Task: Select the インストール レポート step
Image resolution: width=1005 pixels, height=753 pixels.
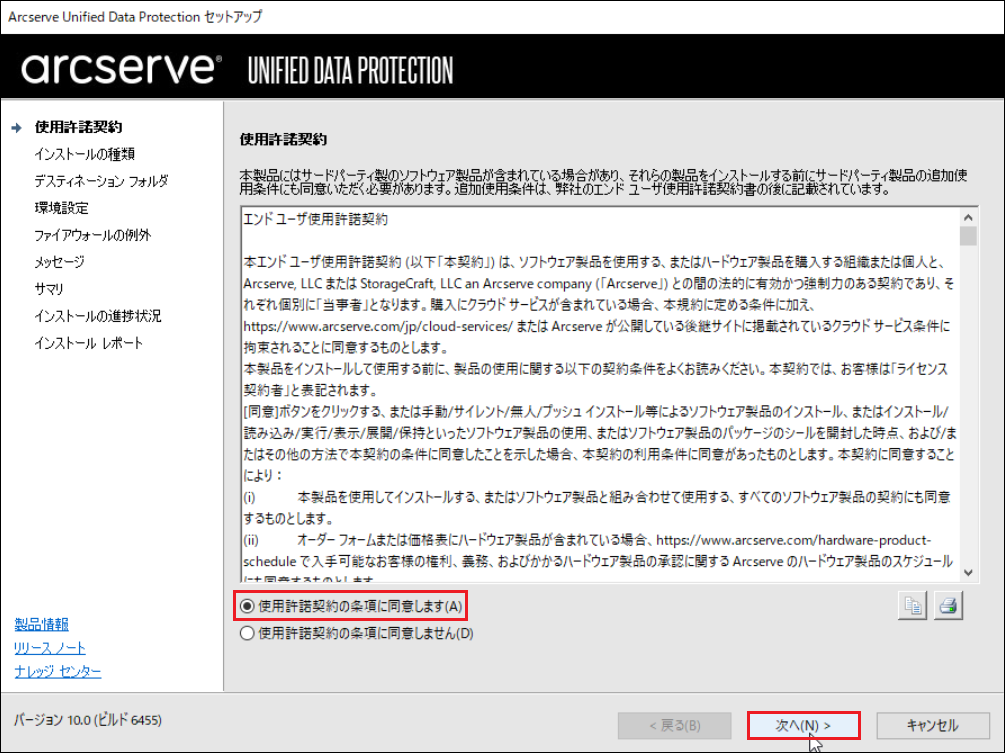Action: [88, 343]
